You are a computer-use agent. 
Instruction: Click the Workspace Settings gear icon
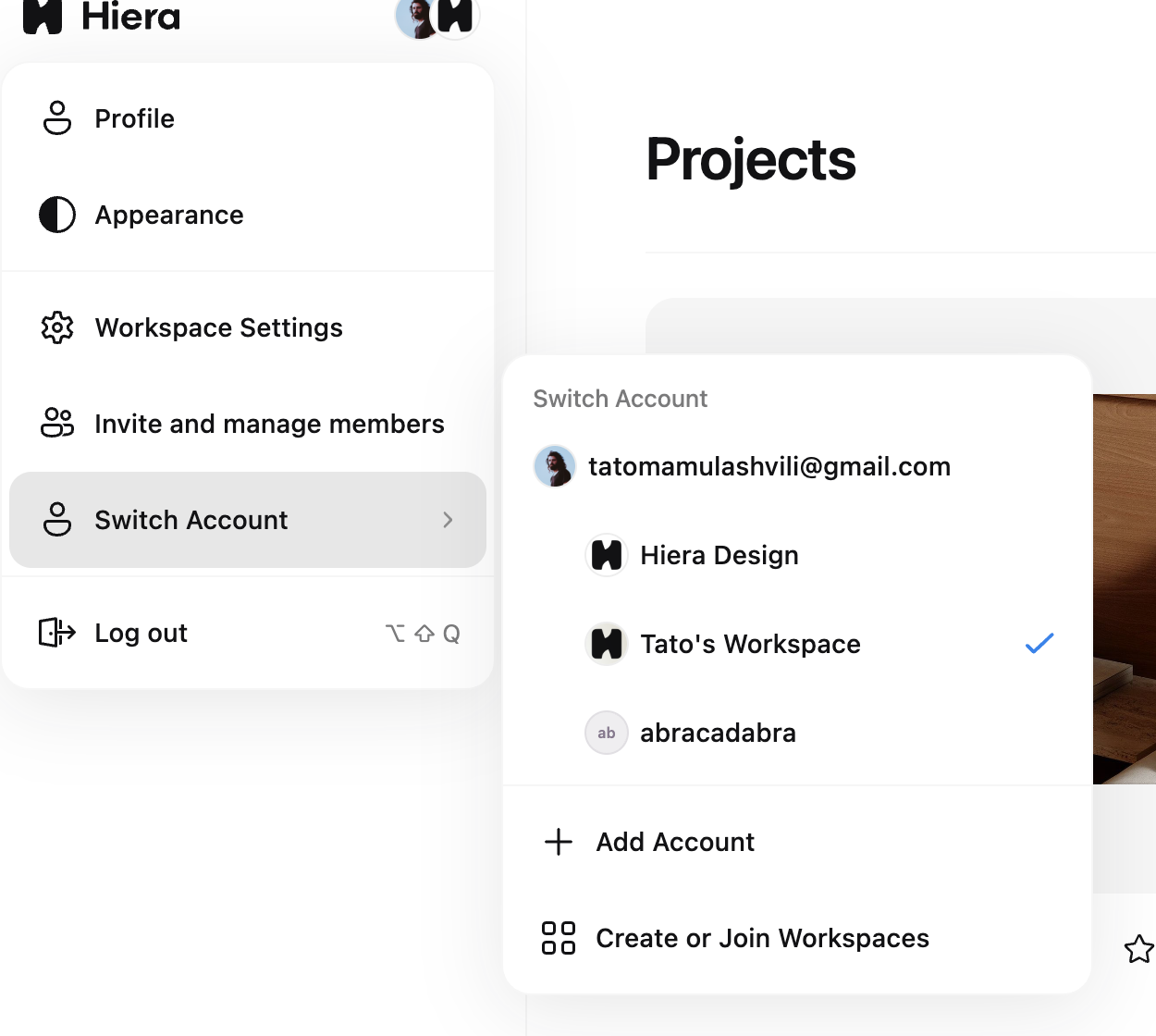pyautogui.click(x=57, y=327)
